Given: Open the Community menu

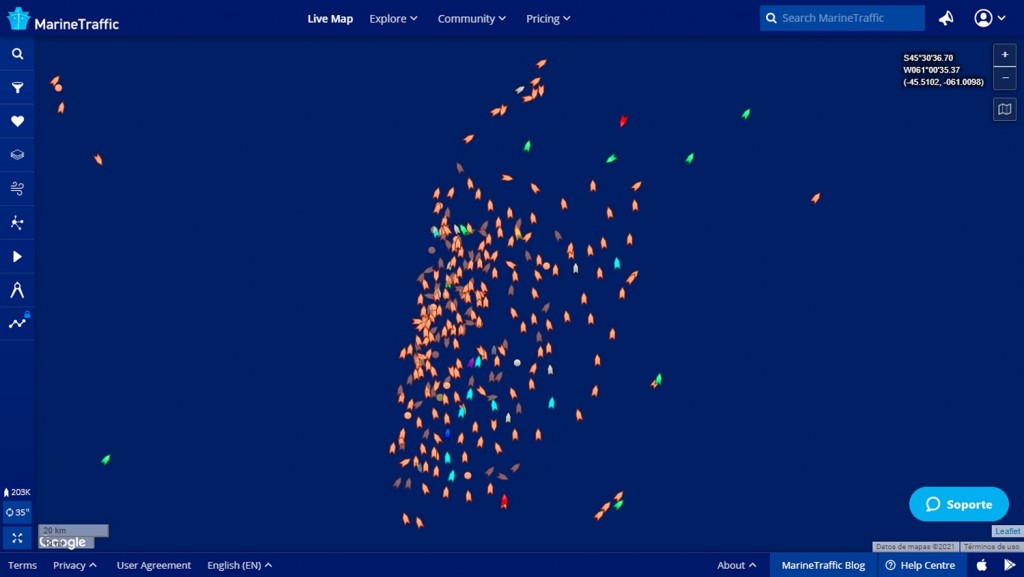Looking at the screenshot, I should [x=471, y=18].
